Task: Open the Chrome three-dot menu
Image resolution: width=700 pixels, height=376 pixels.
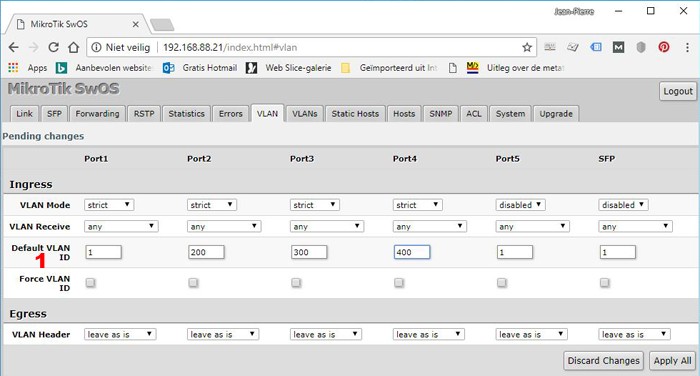Action: click(x=688, y=47)
